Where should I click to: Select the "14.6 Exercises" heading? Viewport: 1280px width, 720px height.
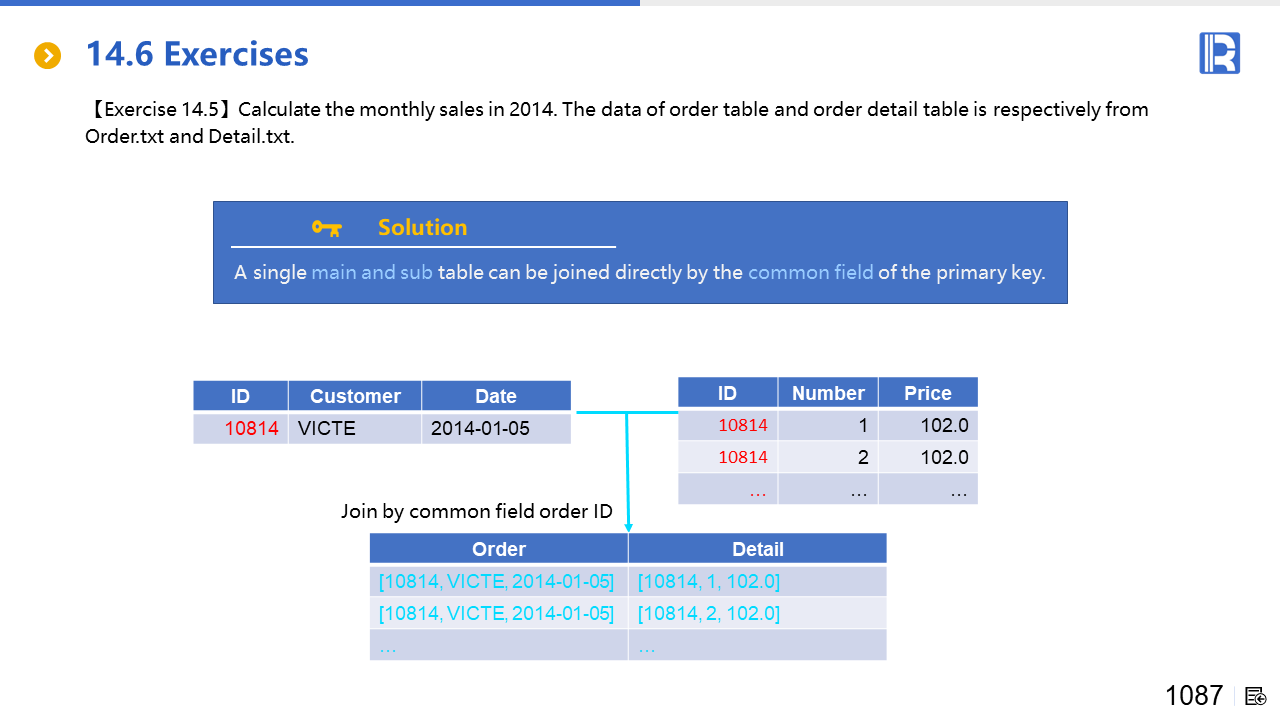197,54
